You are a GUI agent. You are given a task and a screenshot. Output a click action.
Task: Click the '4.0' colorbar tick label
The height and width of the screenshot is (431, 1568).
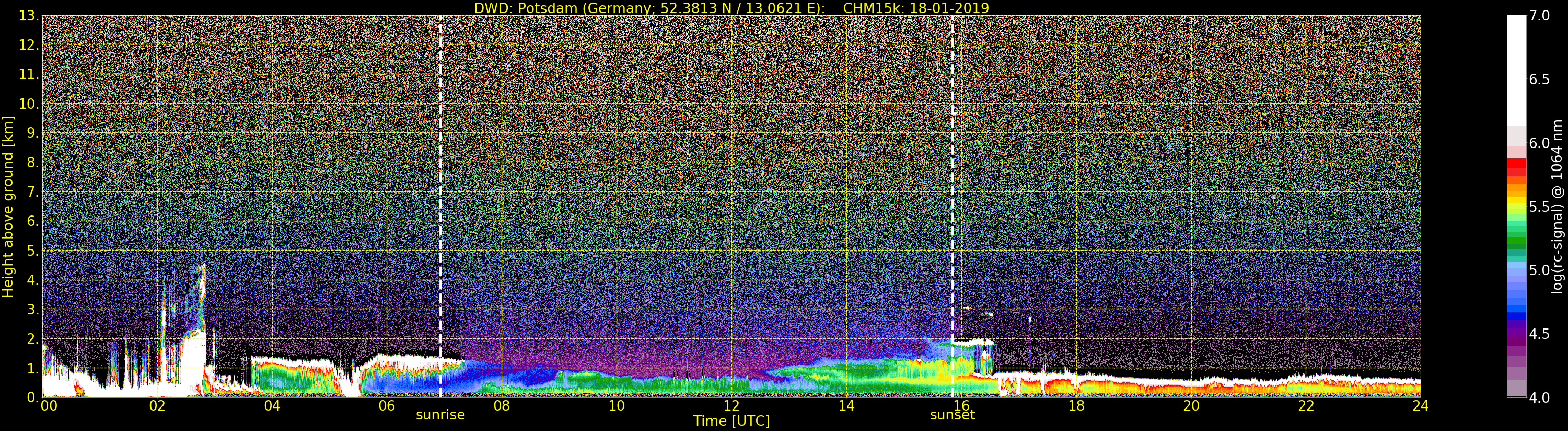pyautogui.click(x=1539, y=398)
